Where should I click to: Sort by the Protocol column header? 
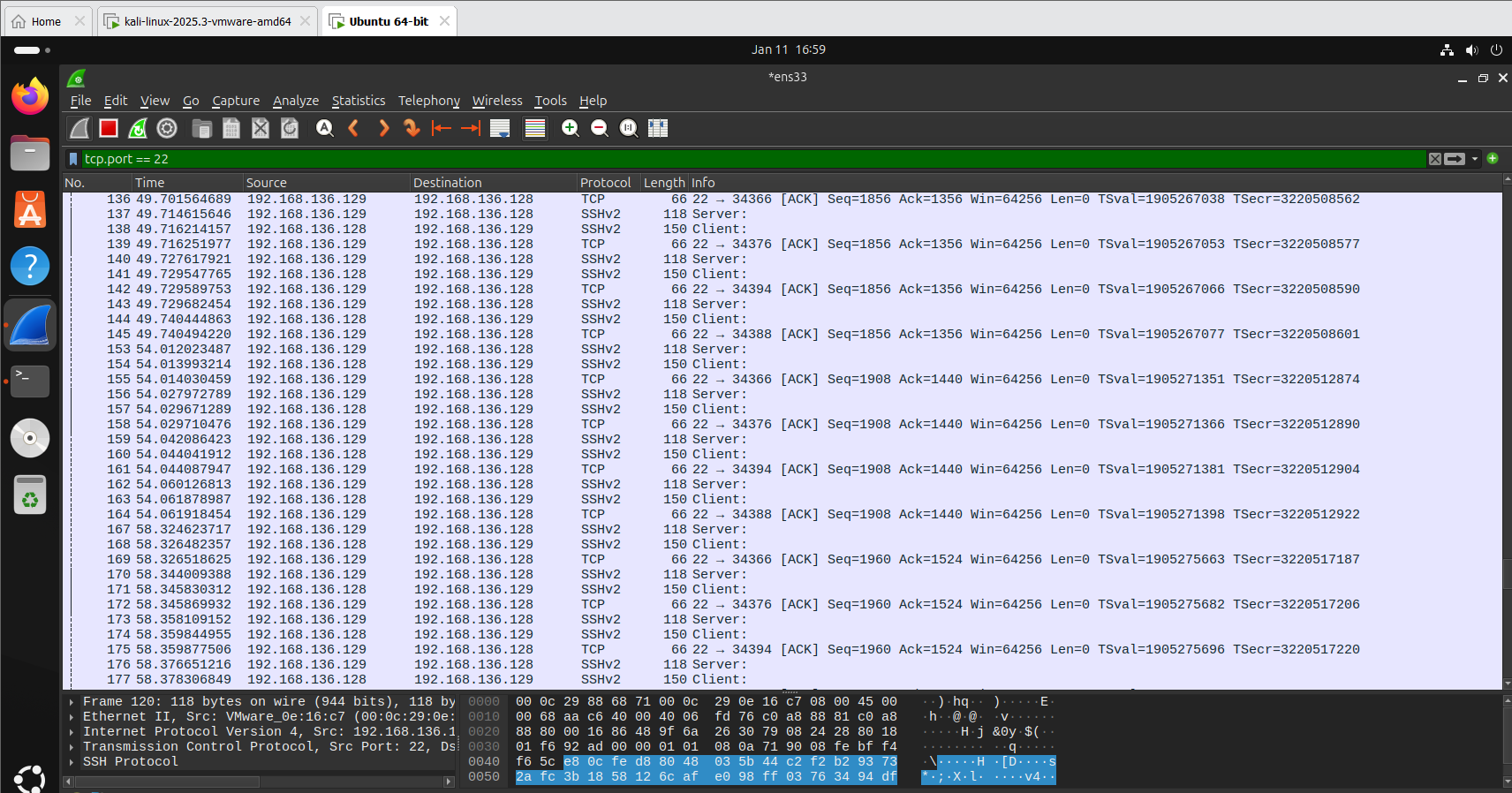[x=609, y=183]
